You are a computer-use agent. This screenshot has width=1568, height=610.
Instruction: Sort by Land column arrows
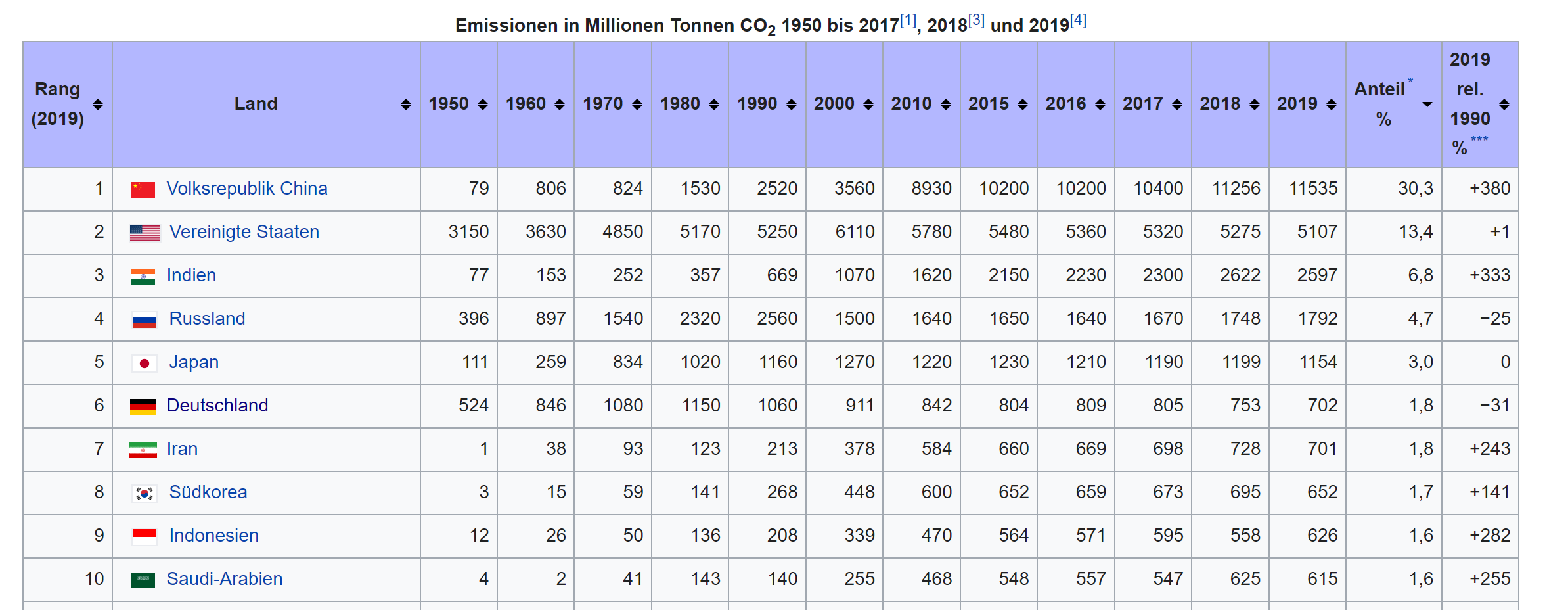click(406, 105)
